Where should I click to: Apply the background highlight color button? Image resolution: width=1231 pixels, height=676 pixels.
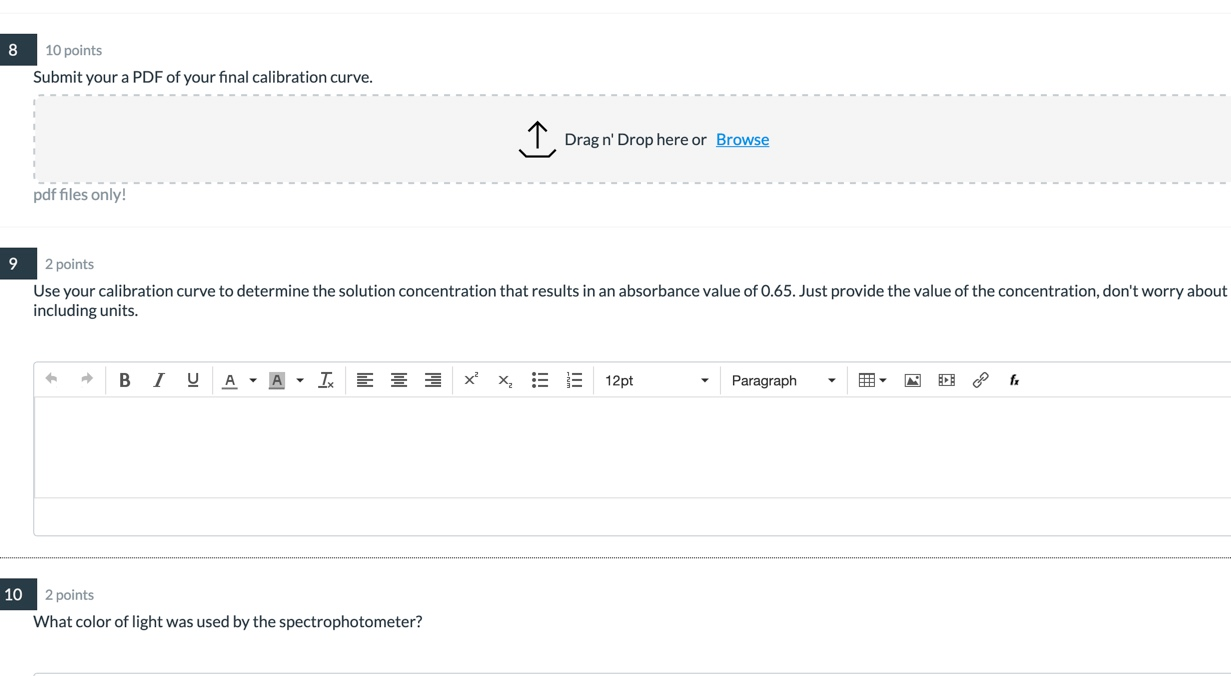click(x=277, y=380)
